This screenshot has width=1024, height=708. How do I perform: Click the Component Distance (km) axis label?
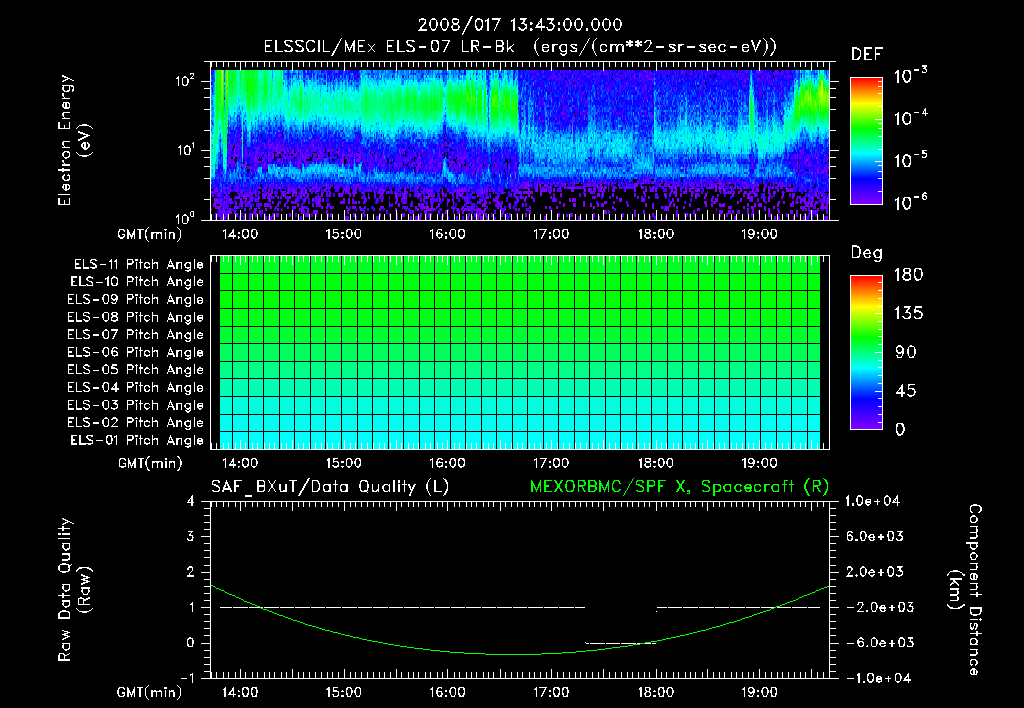965,590
